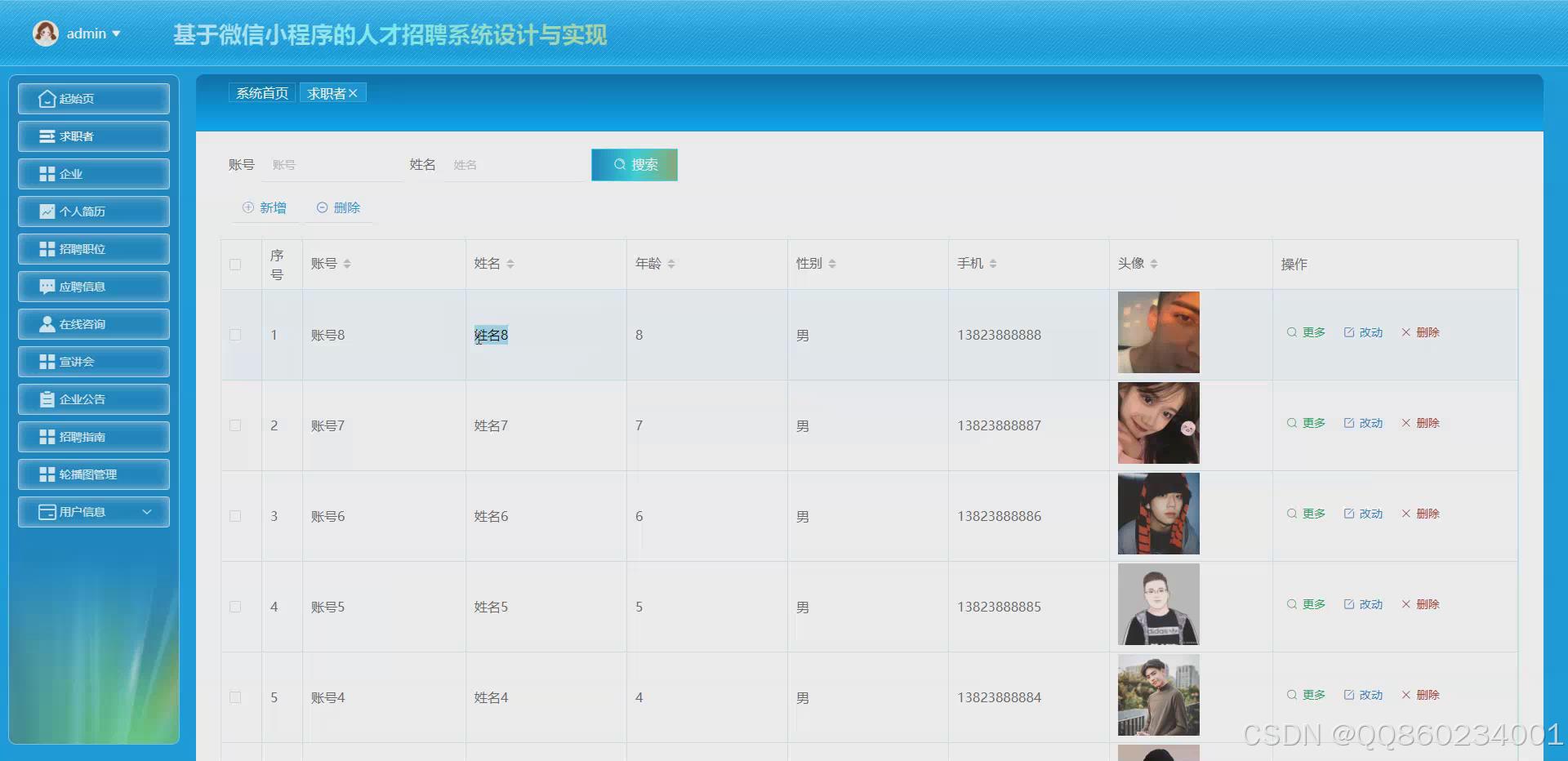Click 更多 for row 账号4

tap(1306, 695)
